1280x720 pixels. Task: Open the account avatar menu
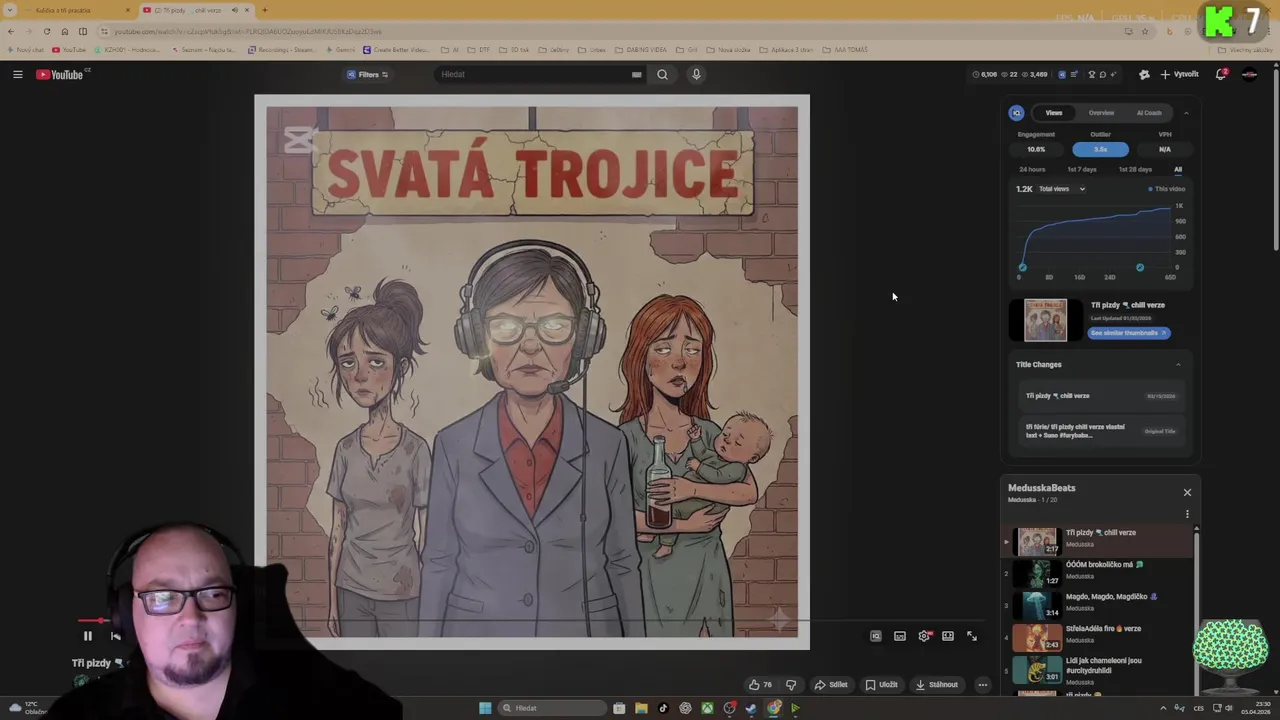(1250, 74)
